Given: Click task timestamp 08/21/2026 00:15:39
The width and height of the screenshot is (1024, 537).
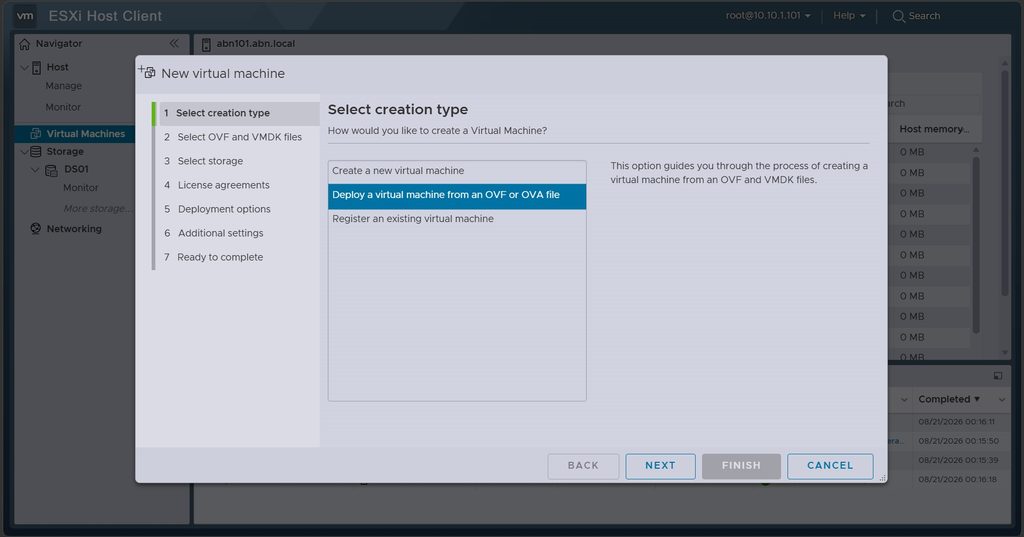Looking at the screenshot, I should click(958, 460).
